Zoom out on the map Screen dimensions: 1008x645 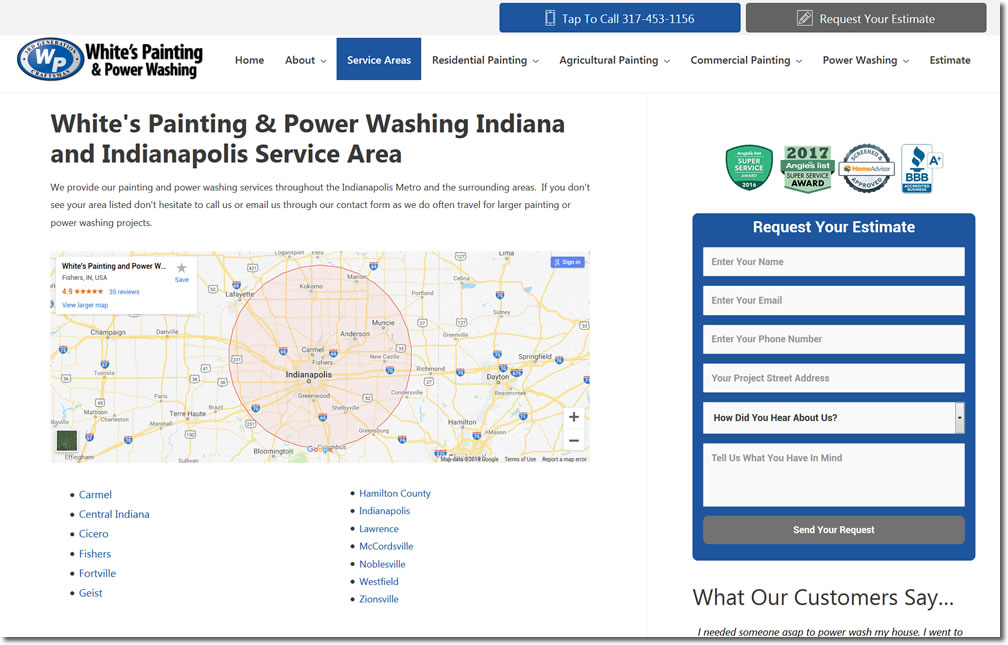(574, 441)
